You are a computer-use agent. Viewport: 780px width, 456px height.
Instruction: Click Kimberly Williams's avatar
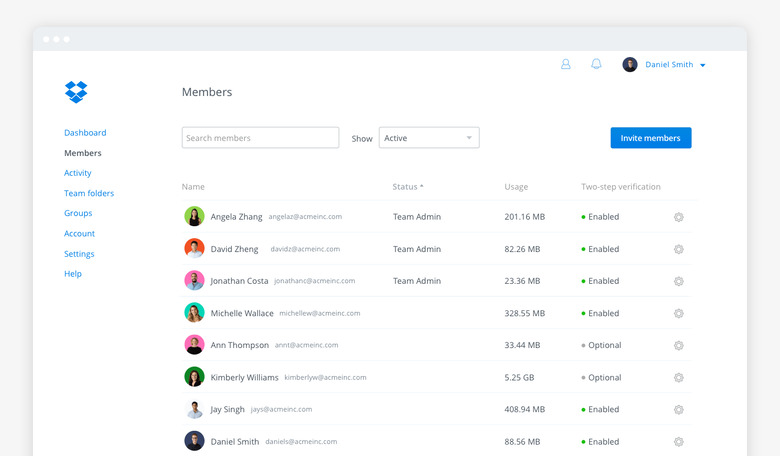(x=195, y=377)
